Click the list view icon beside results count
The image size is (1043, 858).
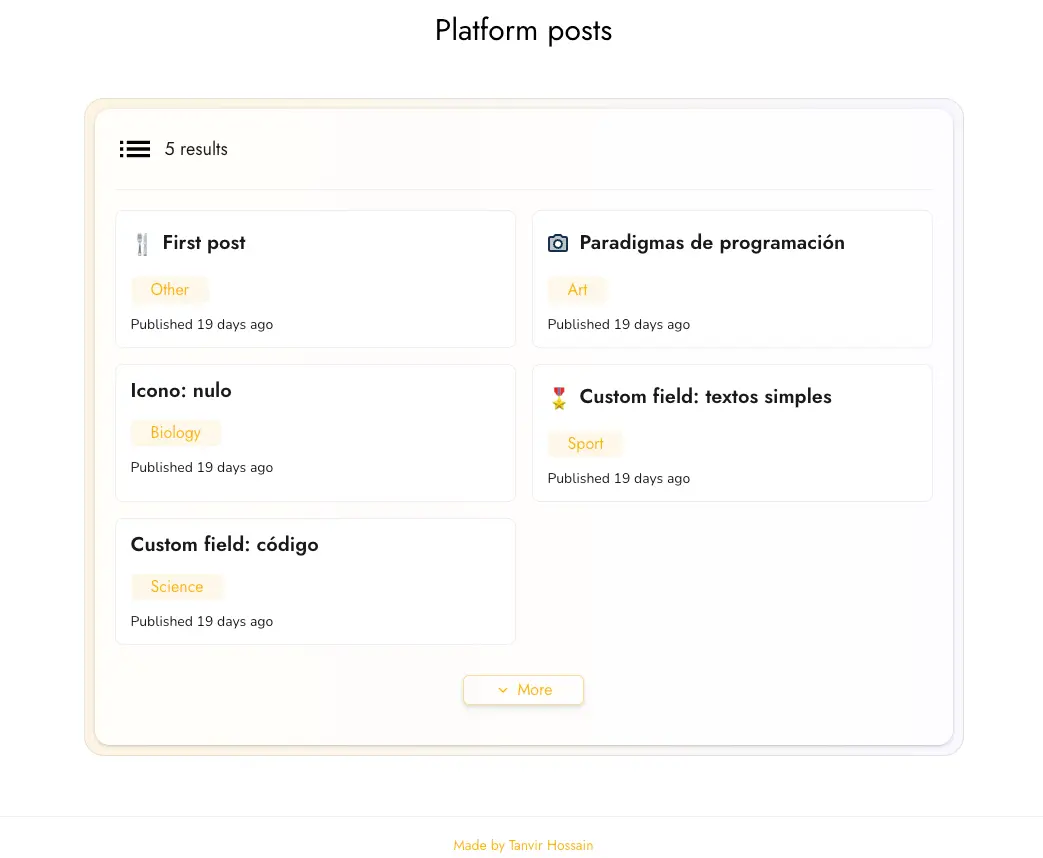(135, 149)
